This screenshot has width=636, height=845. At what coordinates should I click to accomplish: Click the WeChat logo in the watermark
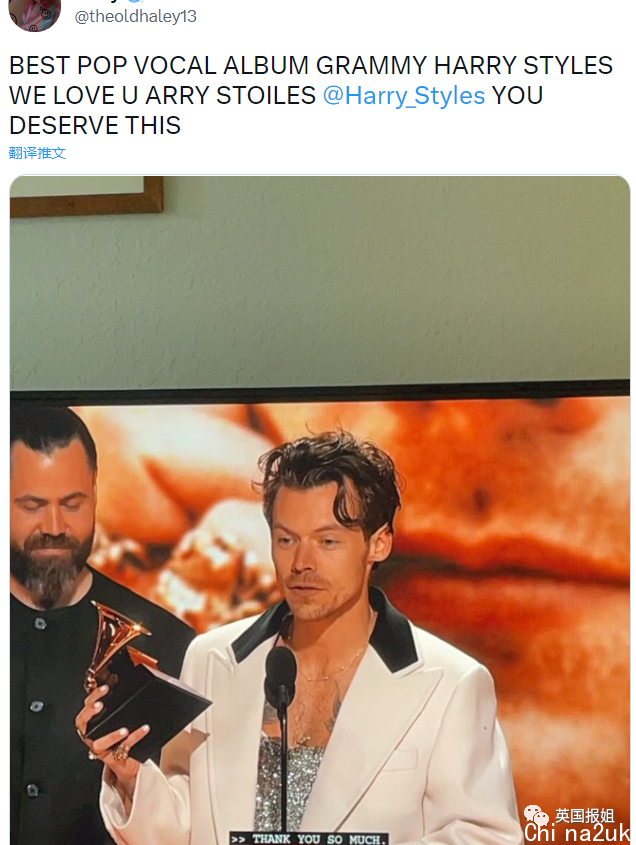[535, 814]
